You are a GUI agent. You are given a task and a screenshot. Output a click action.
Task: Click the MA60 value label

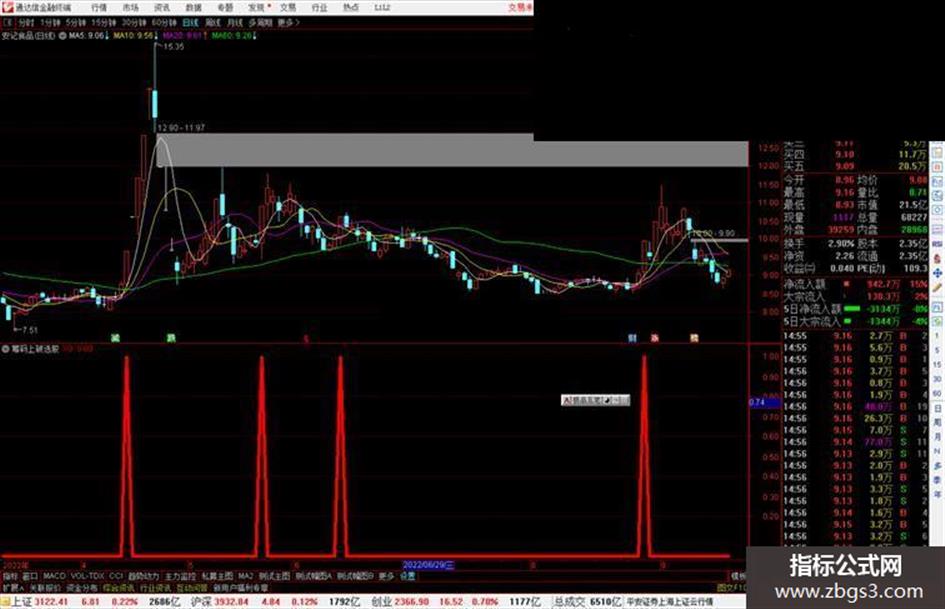coord(234,36)
